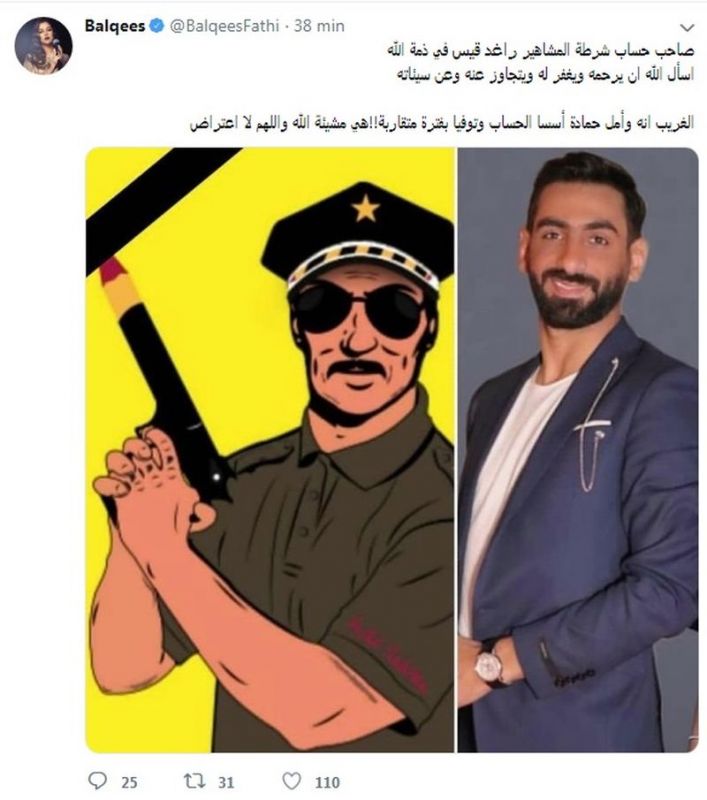707x800 pixels.
Task: Open Balqees' round profile avatar
Action: tap(43, 45)
